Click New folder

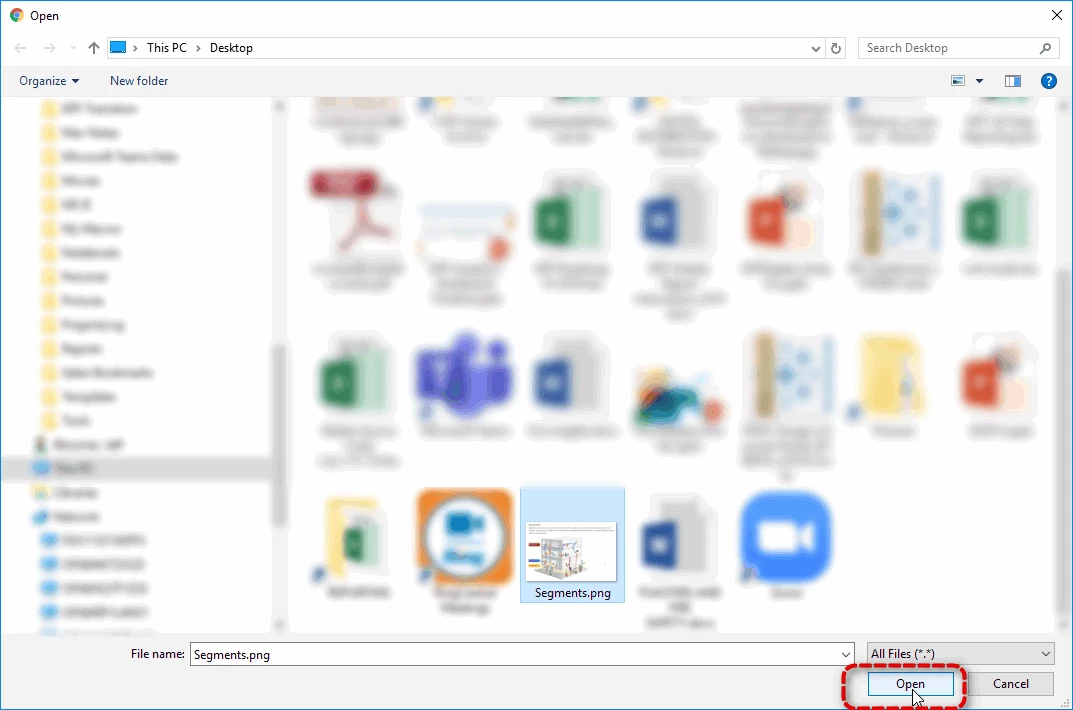pyautogui.click(x=139, y=81)
